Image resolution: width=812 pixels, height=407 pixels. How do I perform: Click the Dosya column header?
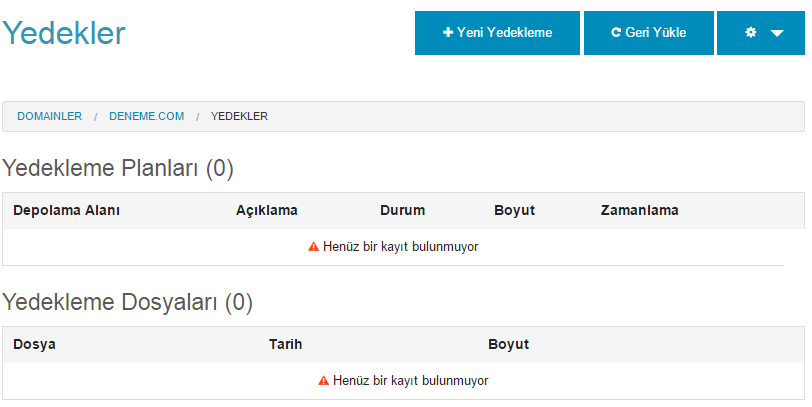click(35, 344)
